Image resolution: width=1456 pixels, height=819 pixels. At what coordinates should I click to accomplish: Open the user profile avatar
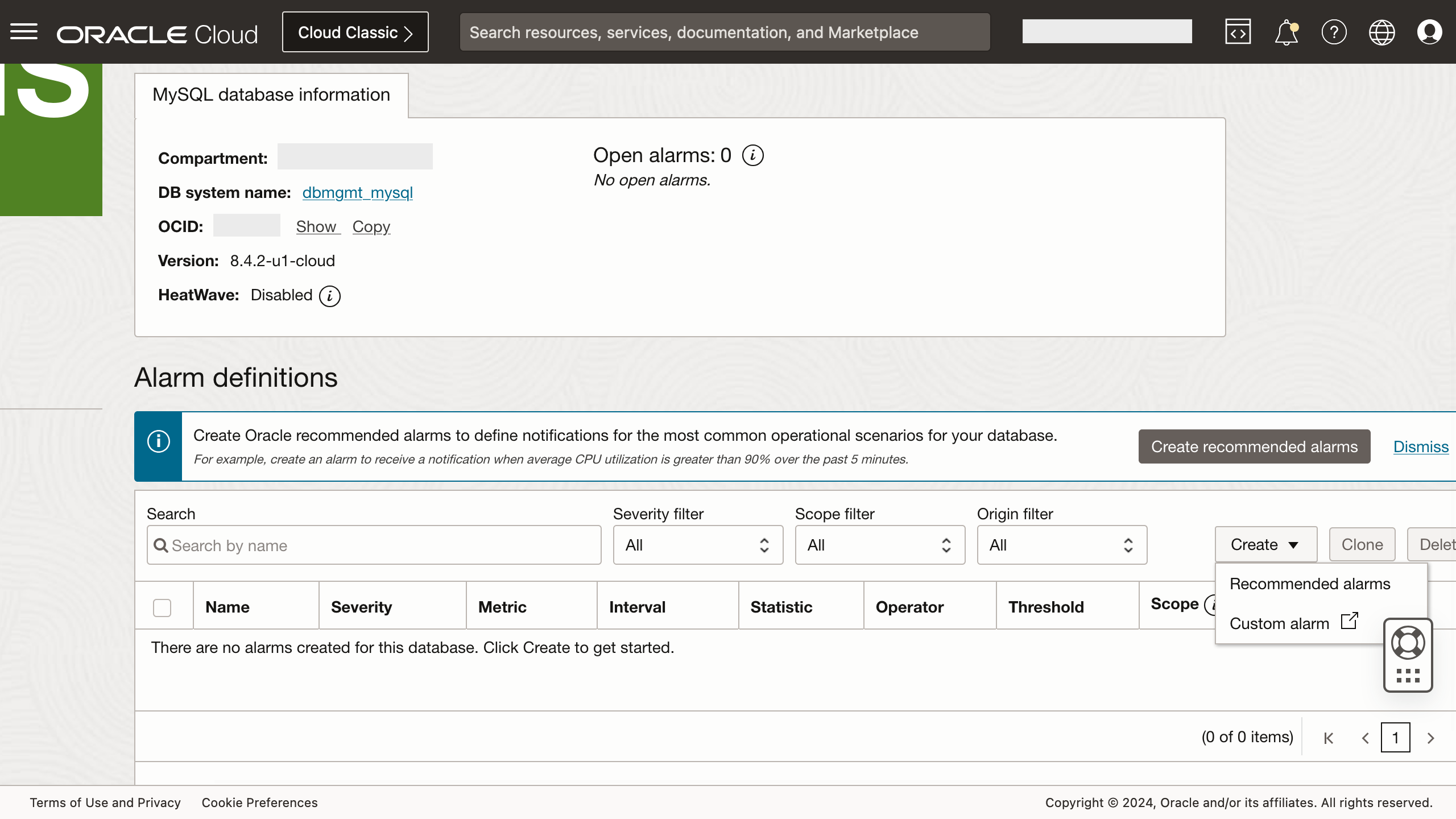tap(1430, 31)
